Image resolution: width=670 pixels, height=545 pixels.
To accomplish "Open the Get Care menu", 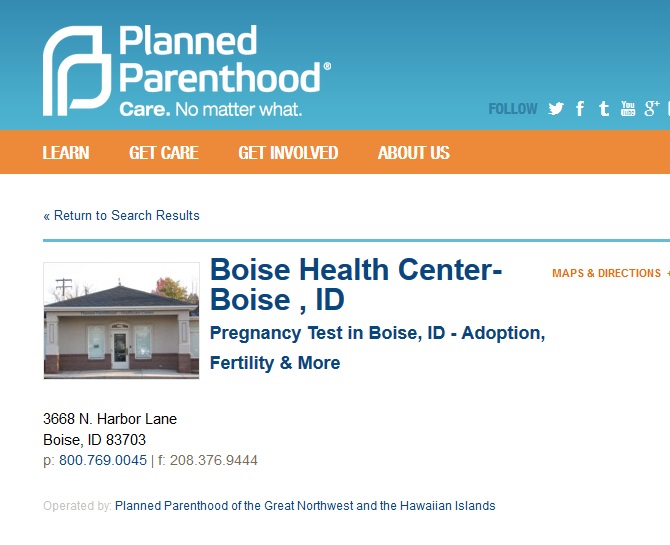I will [x=164, y=153].
